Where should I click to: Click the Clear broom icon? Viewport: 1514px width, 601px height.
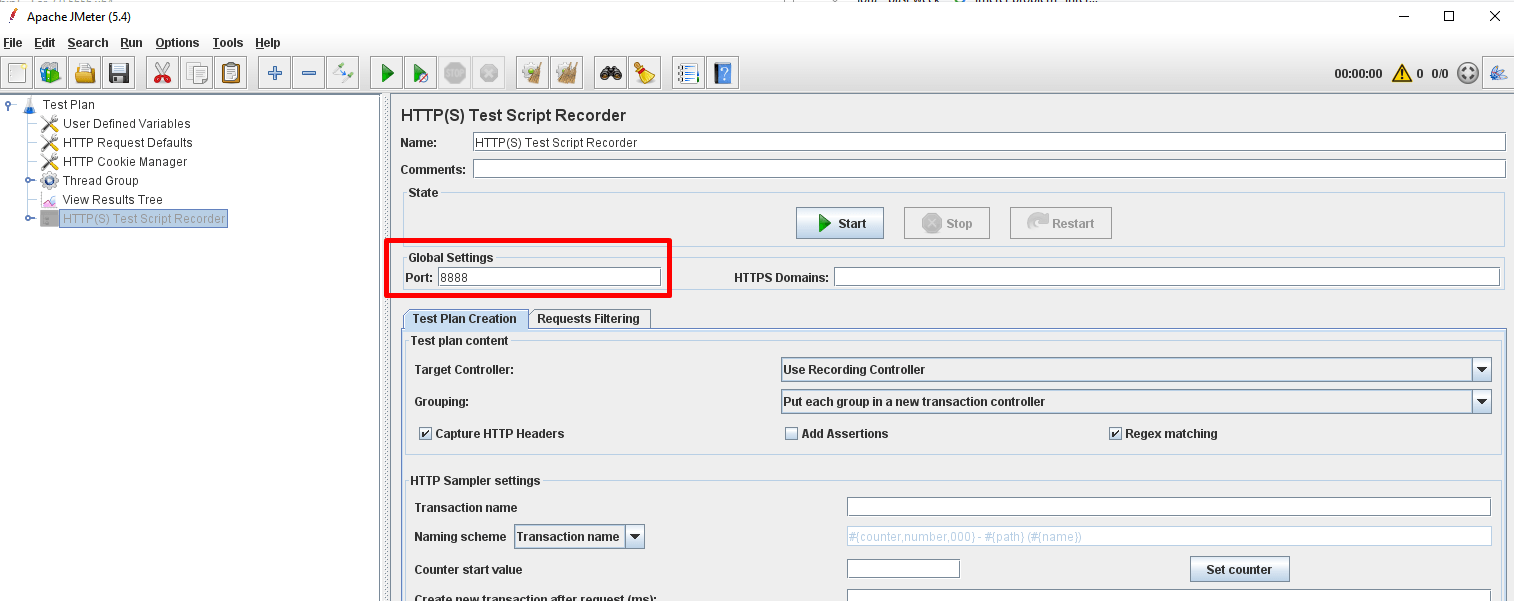[533, 73]
